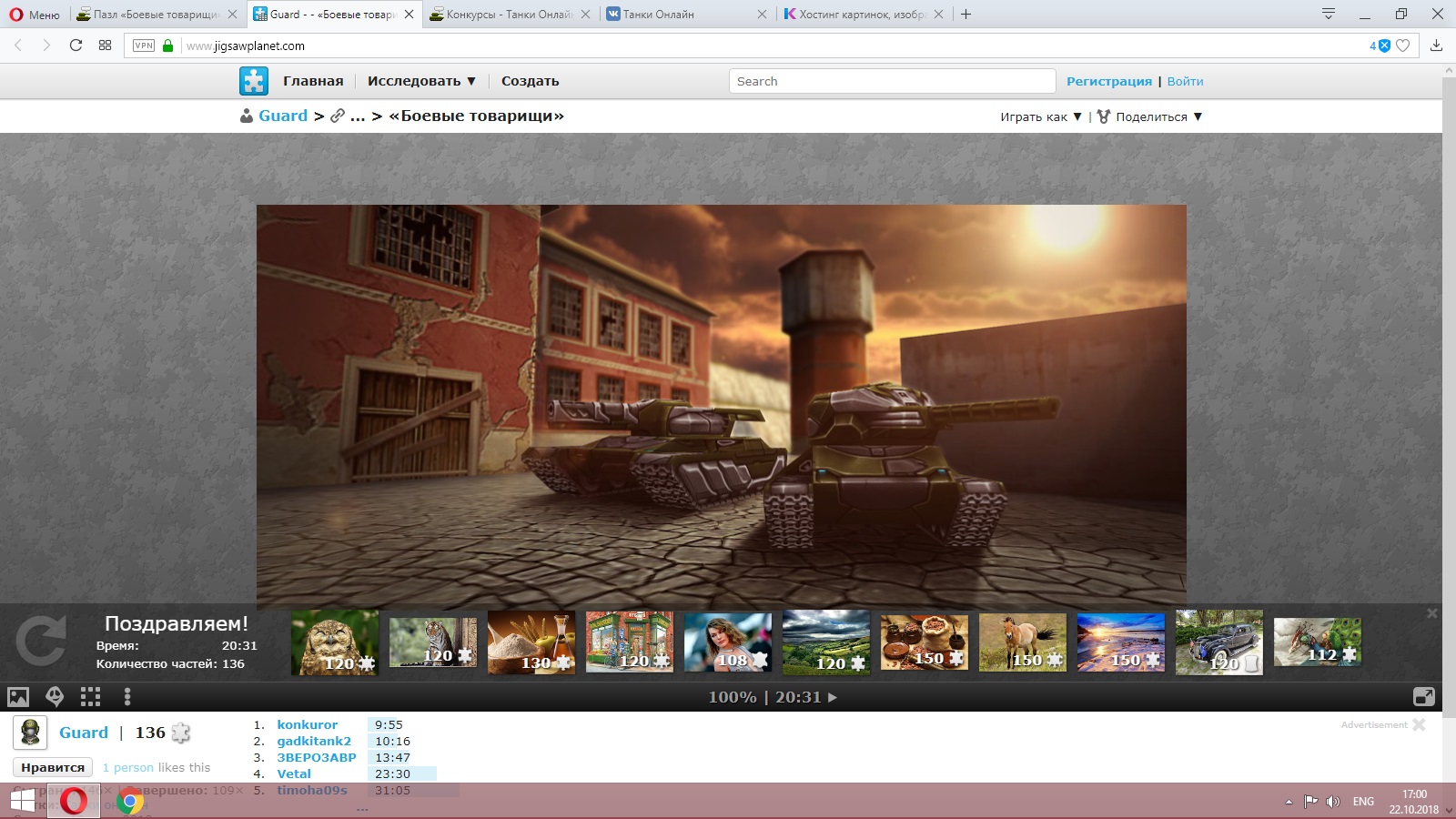
Task: Open the tab list menu icon
Action: [1329, 14]
